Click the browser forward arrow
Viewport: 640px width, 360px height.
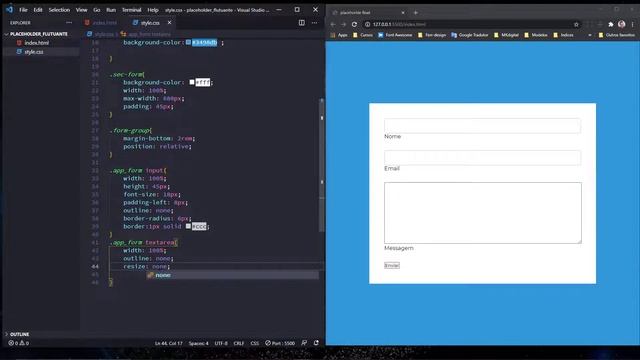click(344, 24)
